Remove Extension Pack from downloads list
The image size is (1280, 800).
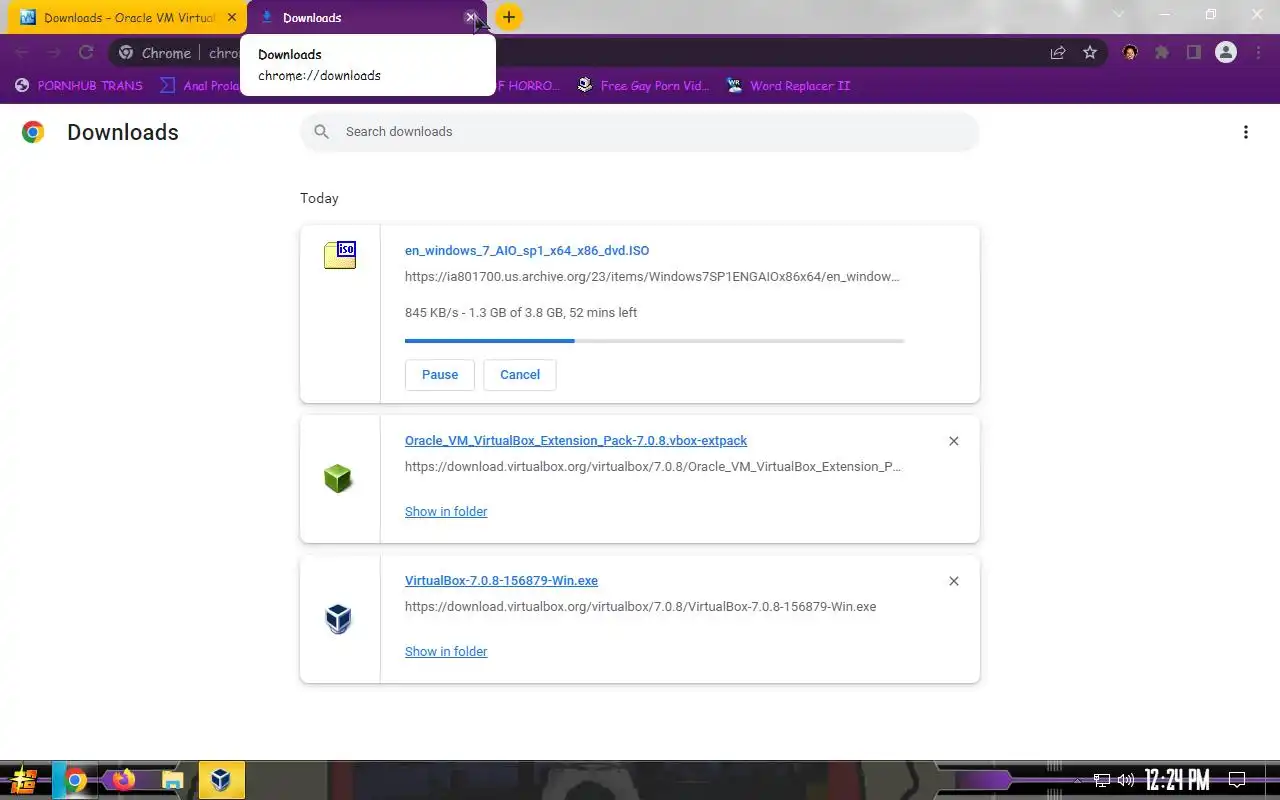[954, 441]
